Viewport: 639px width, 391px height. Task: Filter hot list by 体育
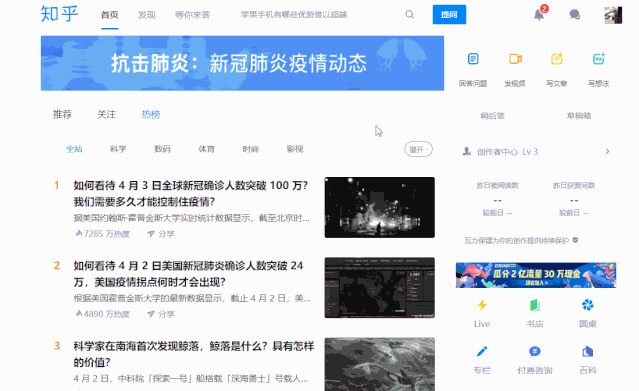point(207,149)
